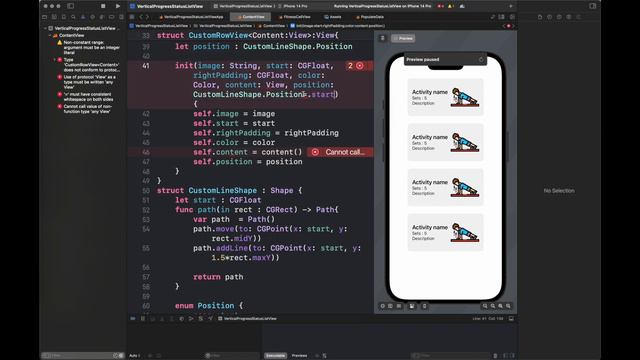Click line number 41 in the gutter
The width and height of the screenshot is (640, 360).
pos(146,66)
